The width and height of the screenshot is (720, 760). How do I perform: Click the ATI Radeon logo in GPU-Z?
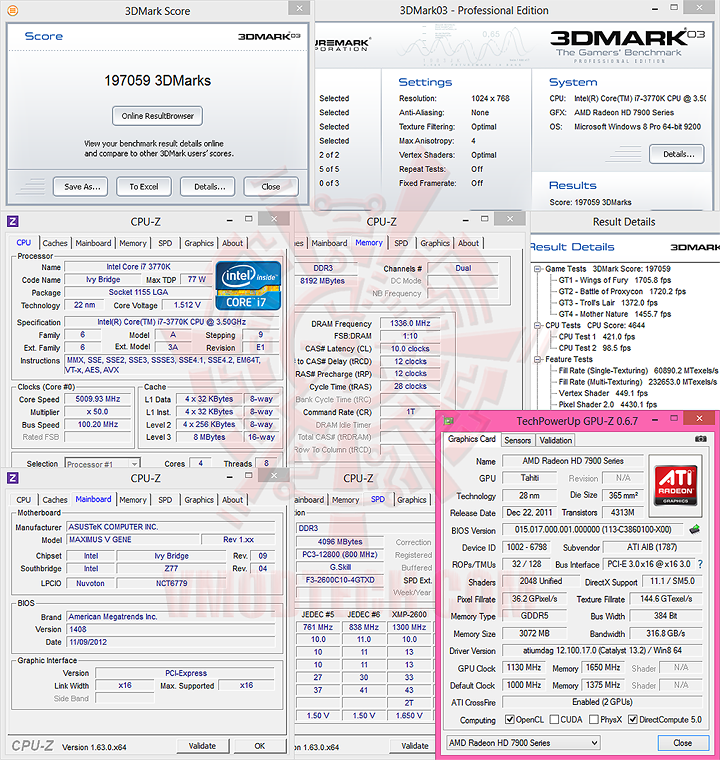675,485
